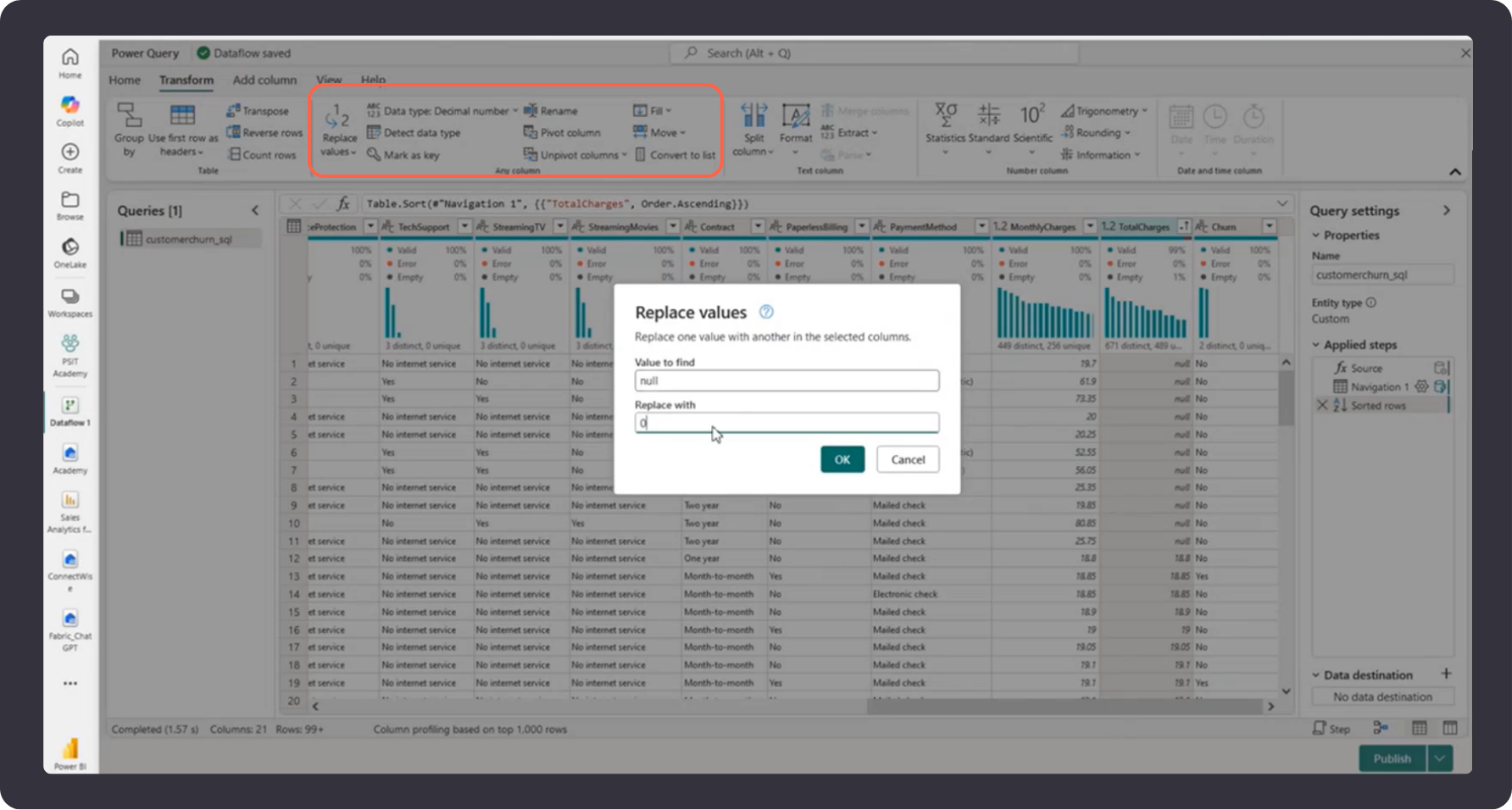Open the Contract column filter dropdown

pos(758,226)
